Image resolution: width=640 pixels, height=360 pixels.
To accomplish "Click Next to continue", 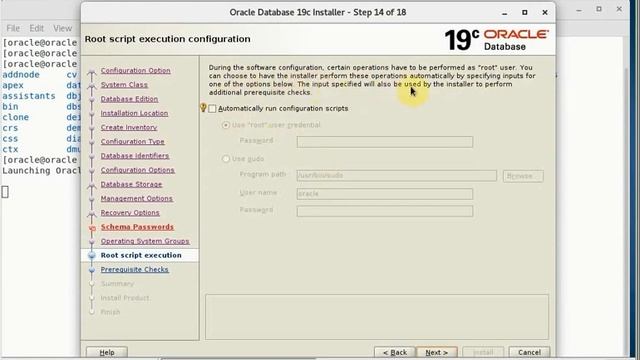I will pos(437,352).
